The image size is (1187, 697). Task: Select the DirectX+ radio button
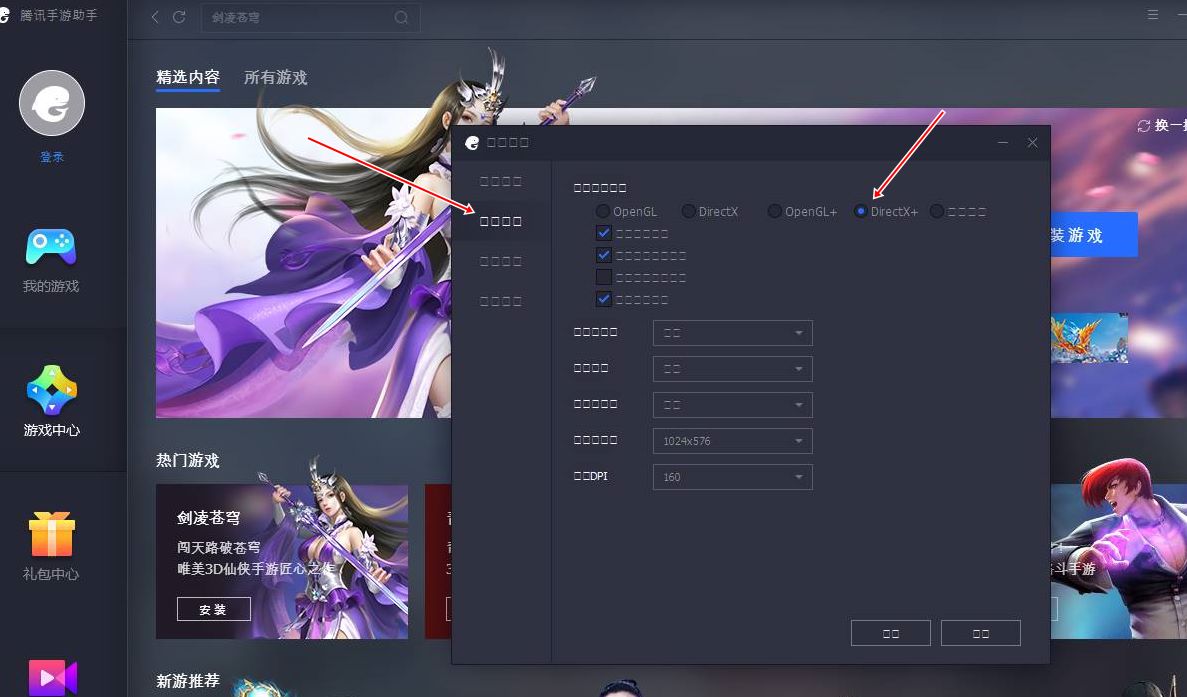[860, 211]
